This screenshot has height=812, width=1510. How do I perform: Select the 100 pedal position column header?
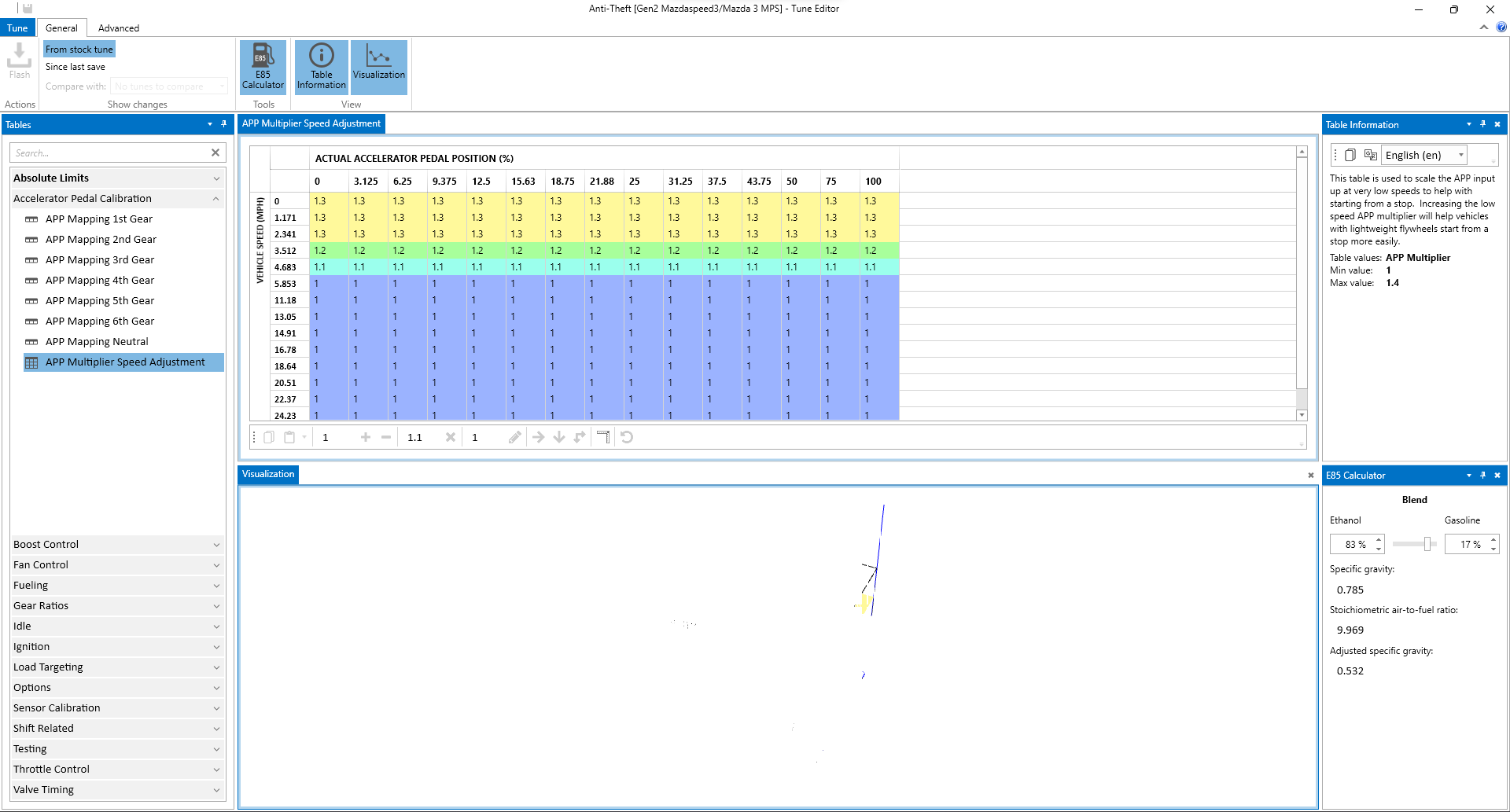(878, 181)
